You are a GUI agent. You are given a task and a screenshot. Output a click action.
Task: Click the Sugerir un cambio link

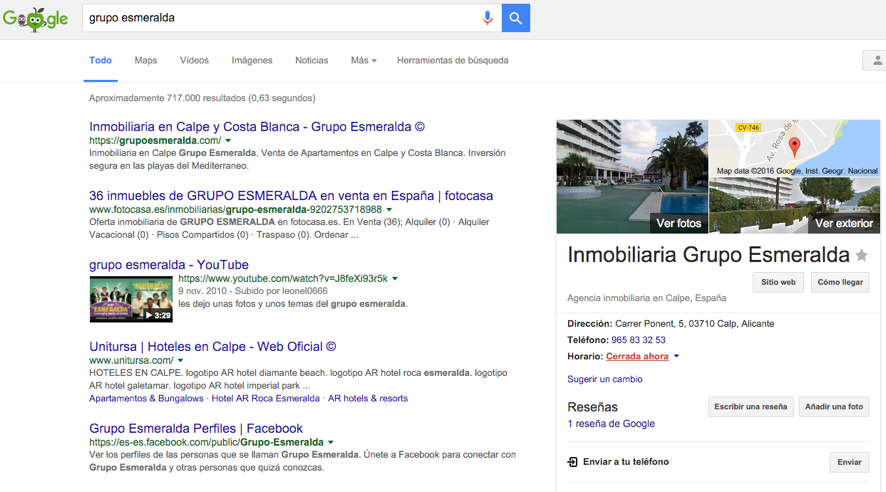605,379
